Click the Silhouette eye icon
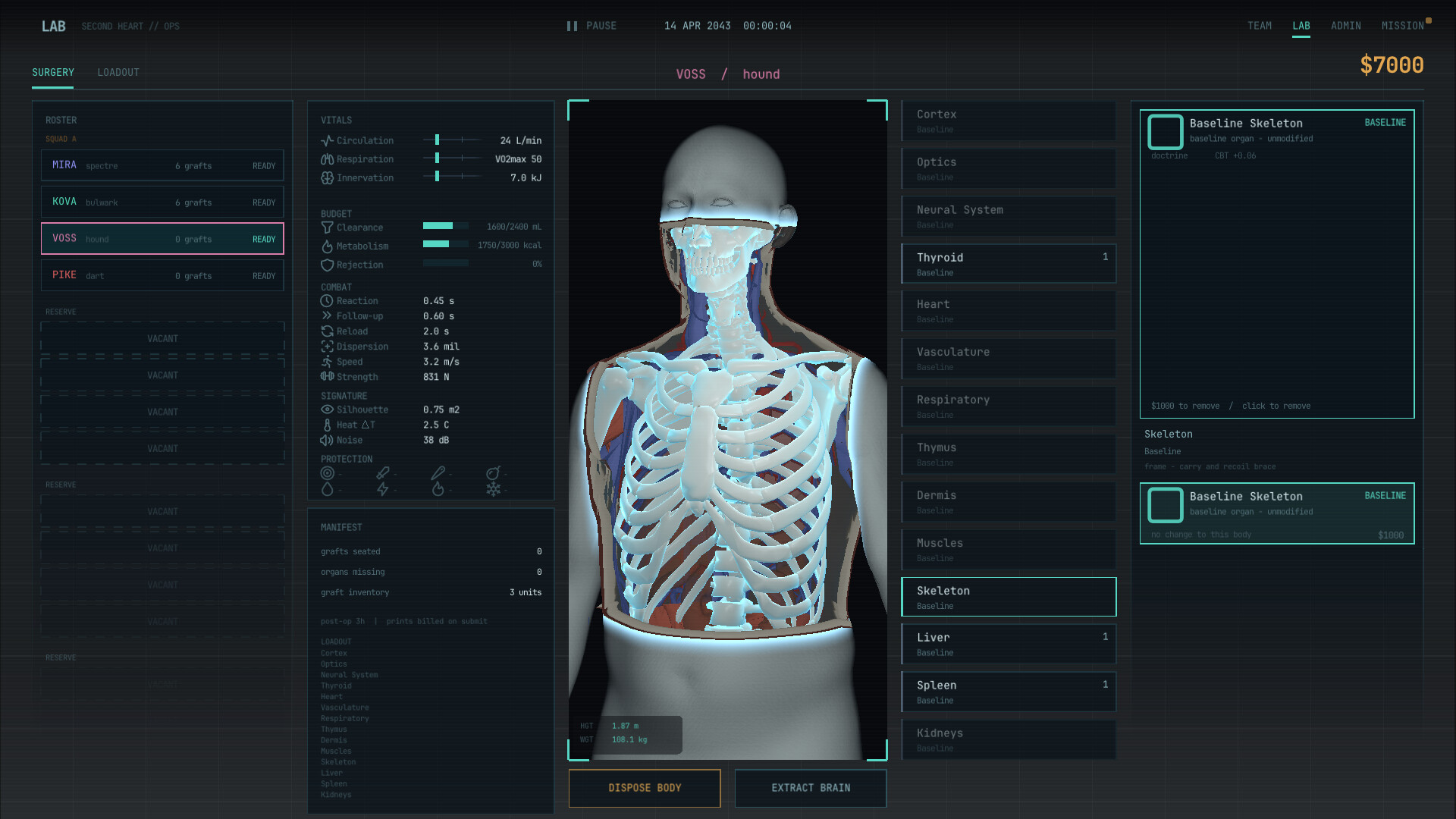This screenshot has height=819, width=1456. 327,409
